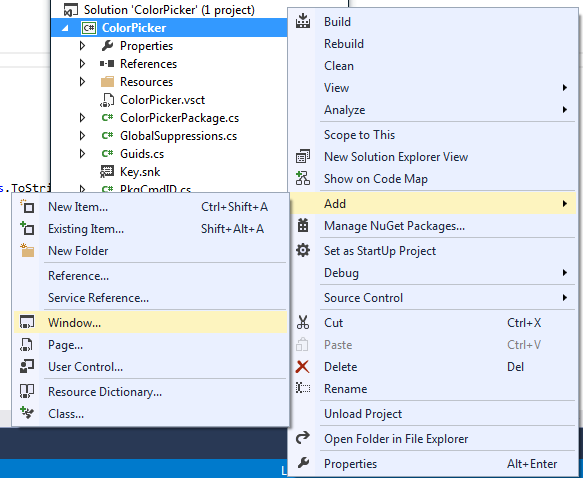Click the Alt+Enter shortcut text
This screenshot has width=583, height=478.
532,464
